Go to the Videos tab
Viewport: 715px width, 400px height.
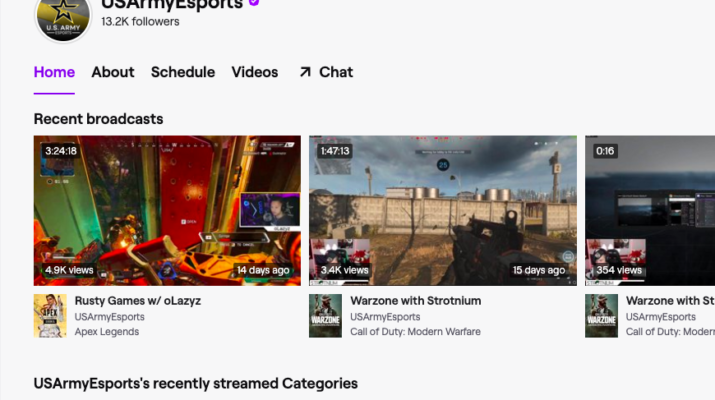pos(254,72)
